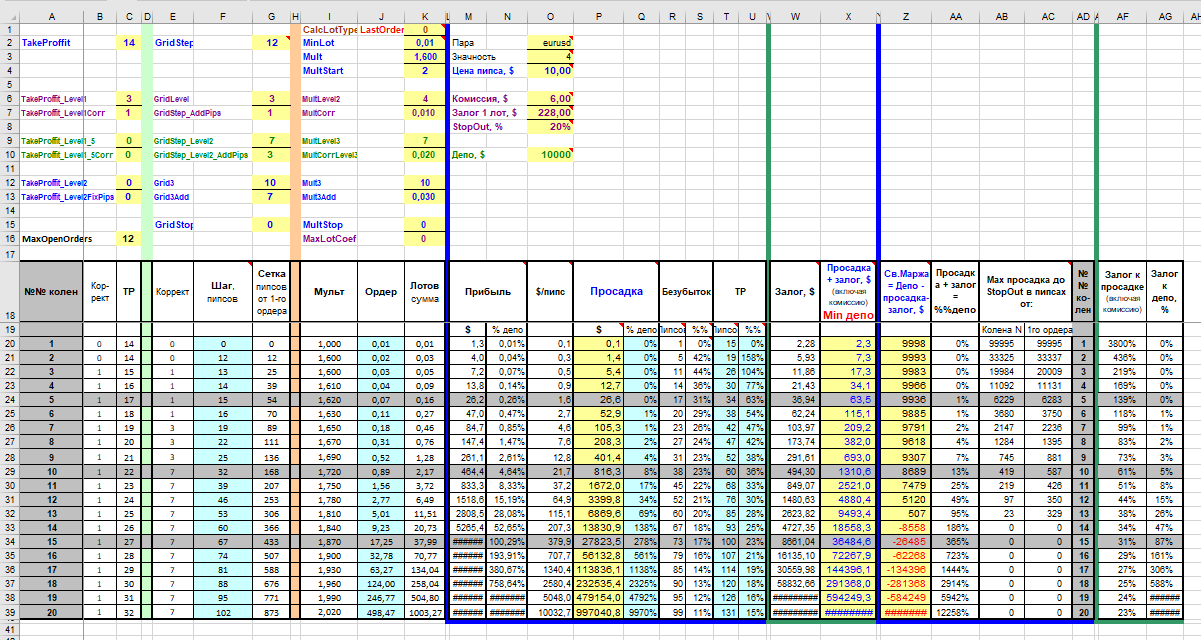1201x640 pixels.
Task: Select the negative margin cell -8558
Action: point(905,529)
